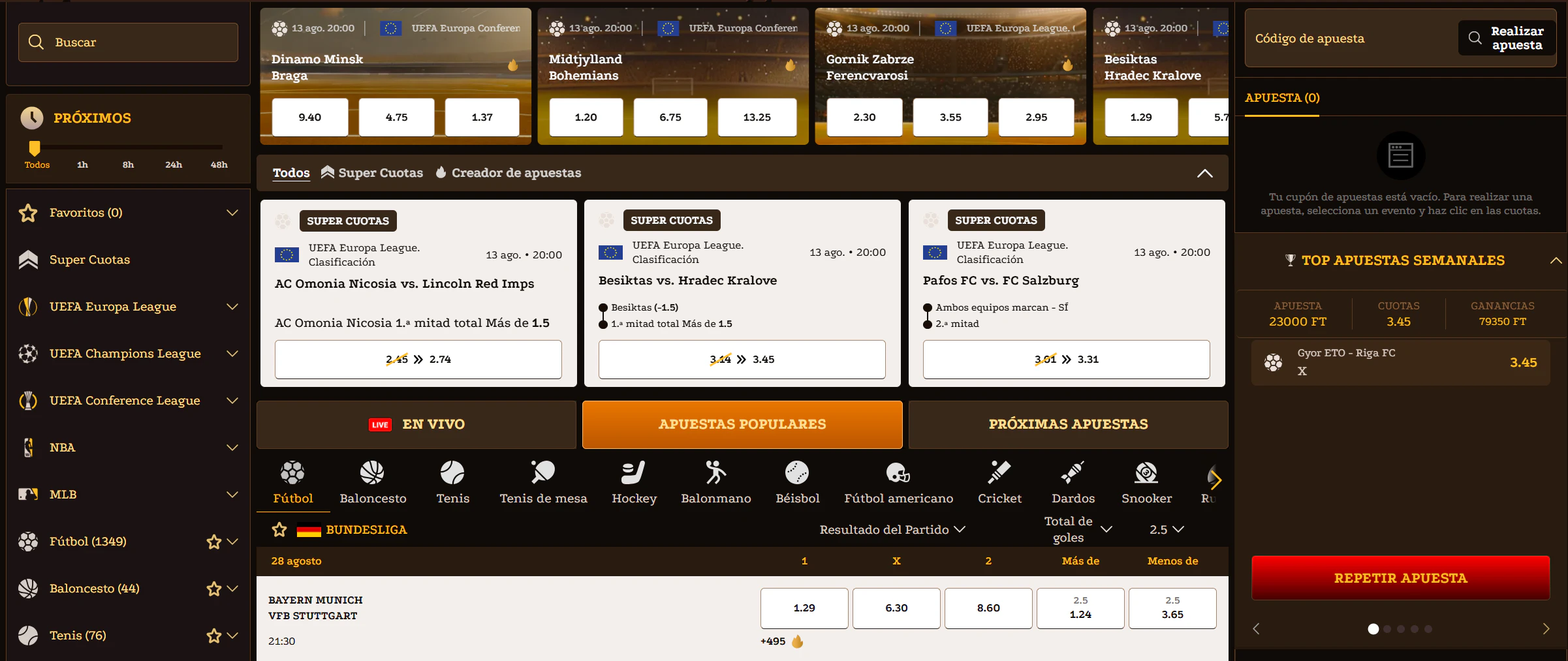Pick boosted odds 2.74 for AC Omonia Nicosia
The width and height of the screenshot is (1568, 661).
418,360
